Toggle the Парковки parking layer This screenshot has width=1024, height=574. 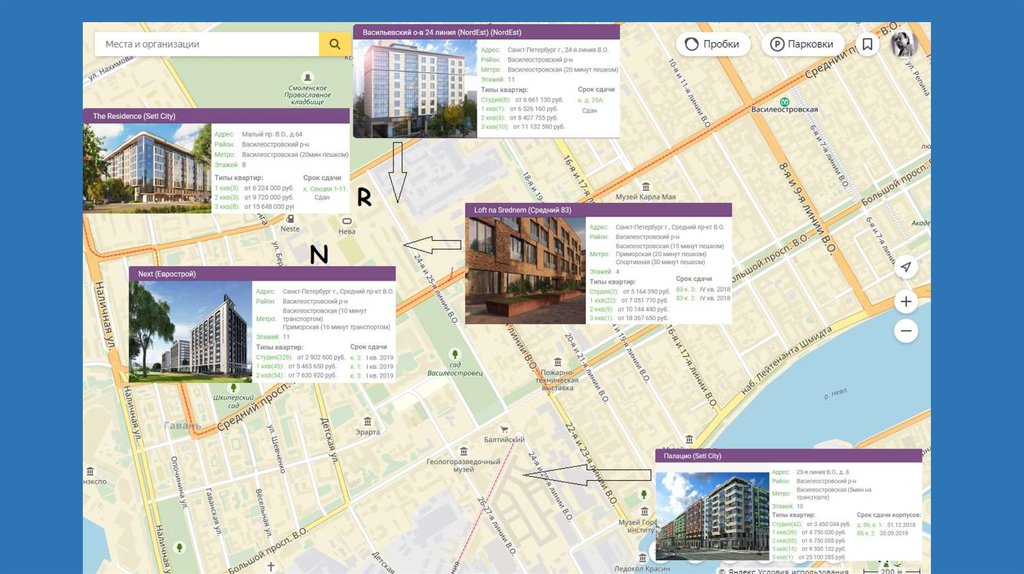802,44
